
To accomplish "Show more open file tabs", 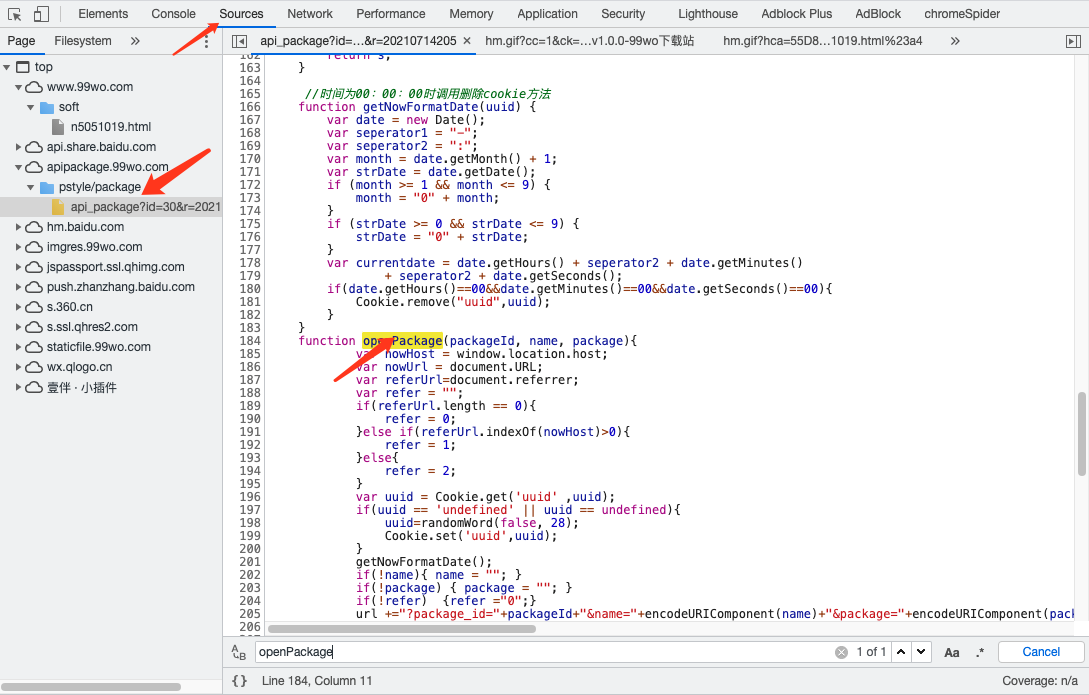I will click(x=954, y=41).
